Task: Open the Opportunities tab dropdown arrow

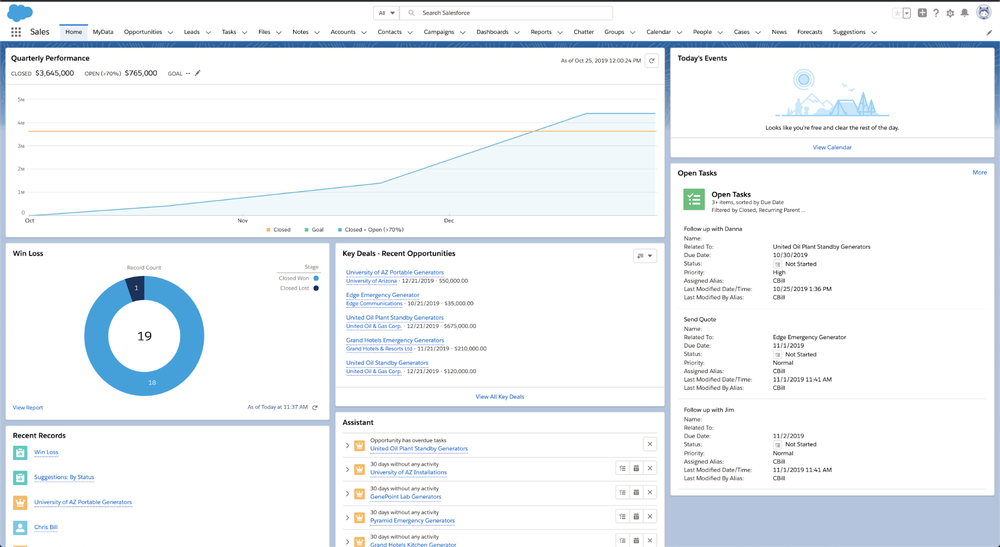Action: click(170, 33)
